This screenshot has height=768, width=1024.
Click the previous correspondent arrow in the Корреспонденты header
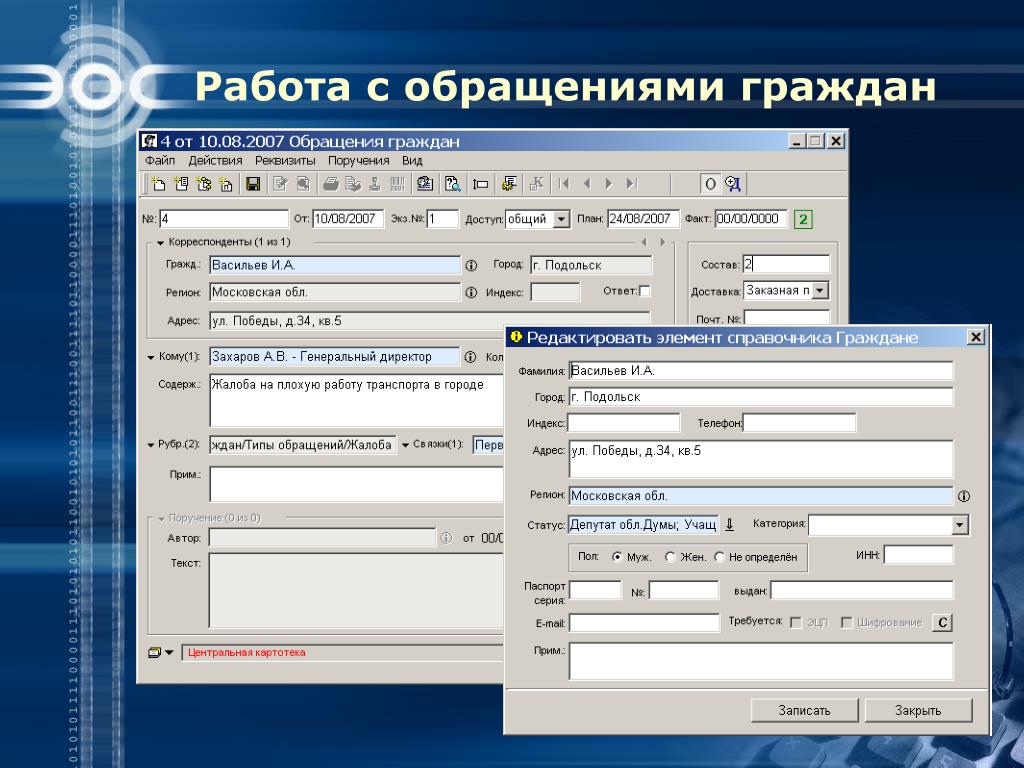643,242
